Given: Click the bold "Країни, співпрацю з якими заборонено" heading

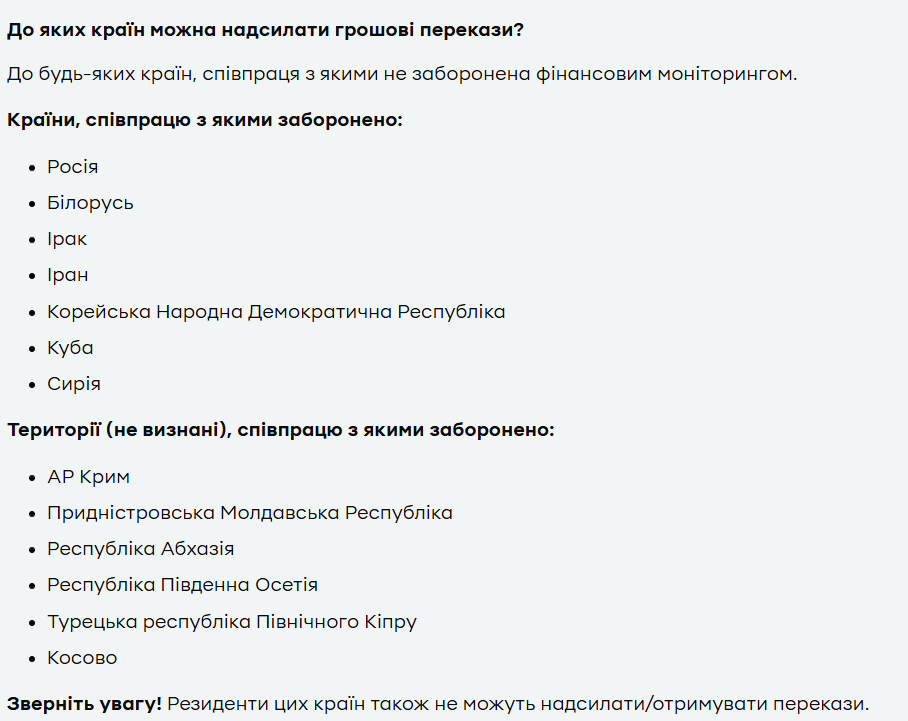Looking at the screenshot, I should pos(204,120).
